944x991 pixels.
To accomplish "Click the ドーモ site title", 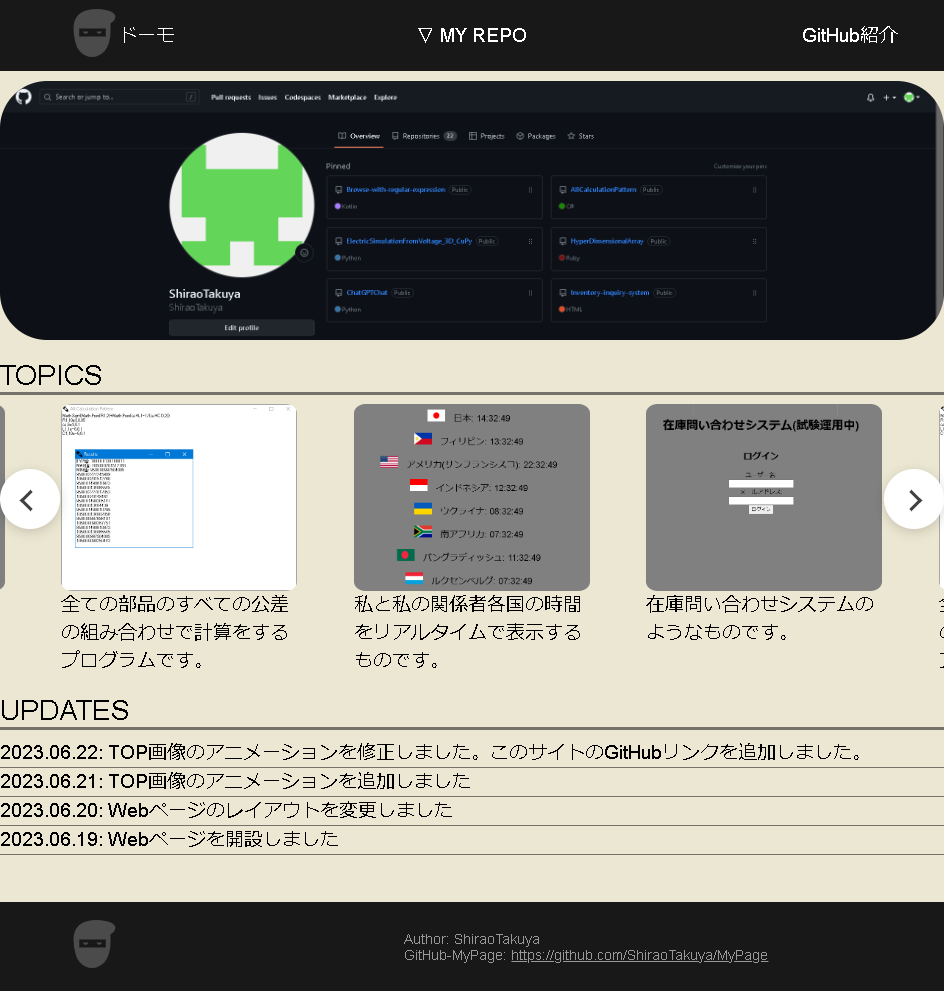I will 147,34.
